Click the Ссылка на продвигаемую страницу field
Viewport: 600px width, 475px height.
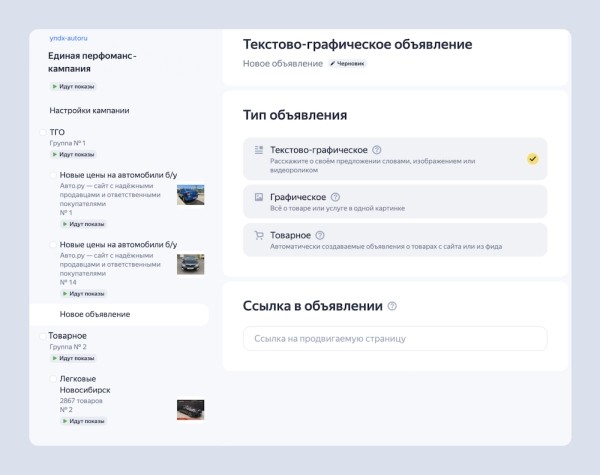click(x=395, y=339)
